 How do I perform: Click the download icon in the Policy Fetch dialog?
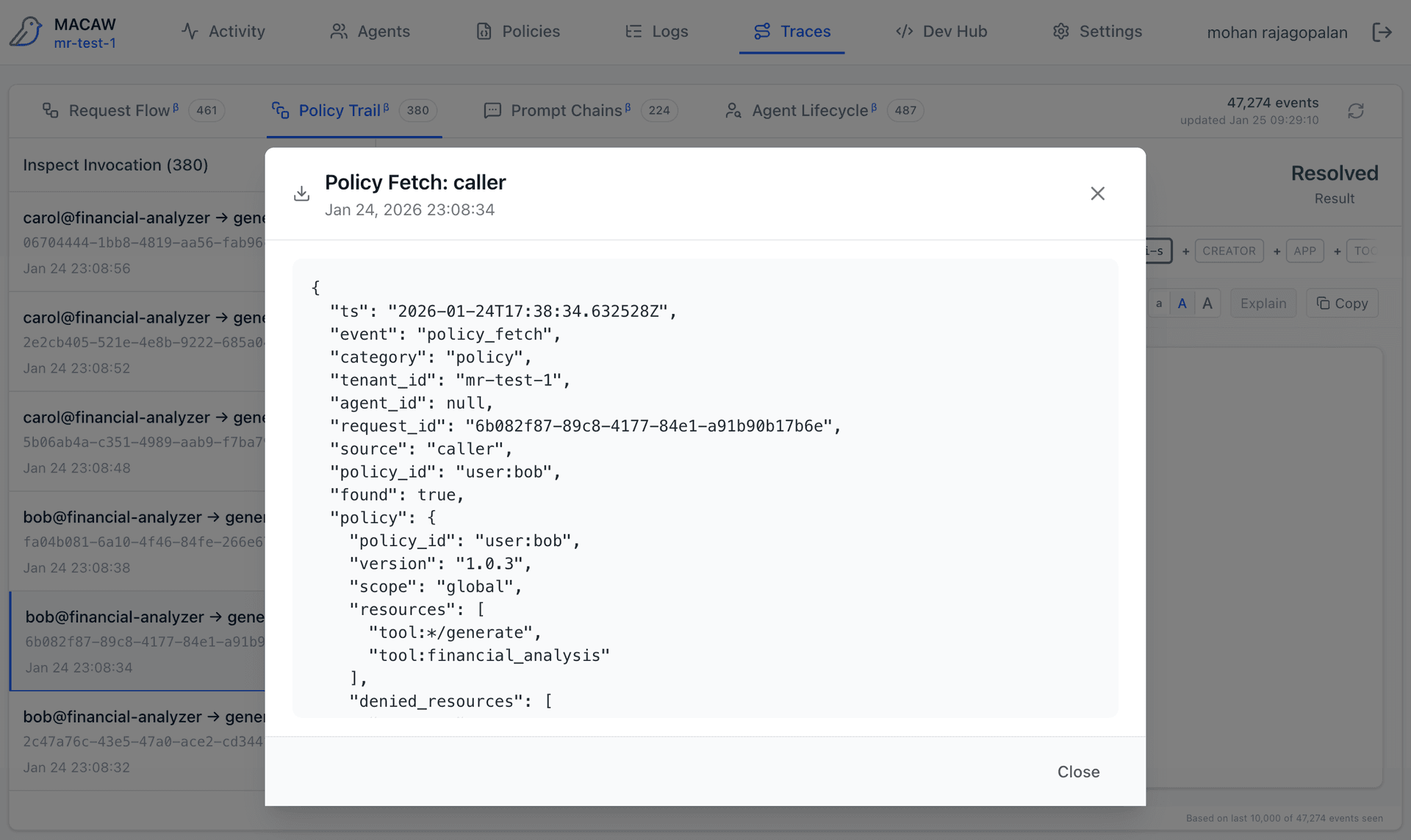coord(301,193)
